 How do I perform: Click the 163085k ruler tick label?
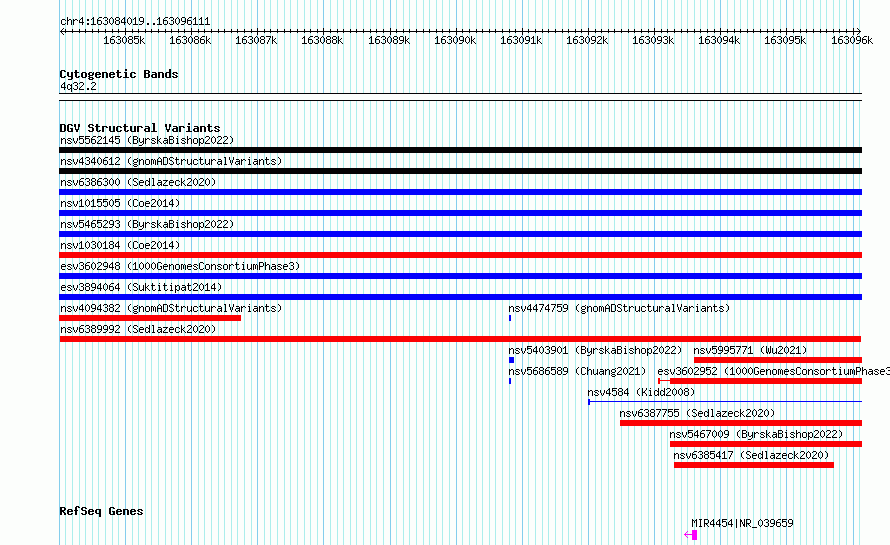(x=124, y=40)
